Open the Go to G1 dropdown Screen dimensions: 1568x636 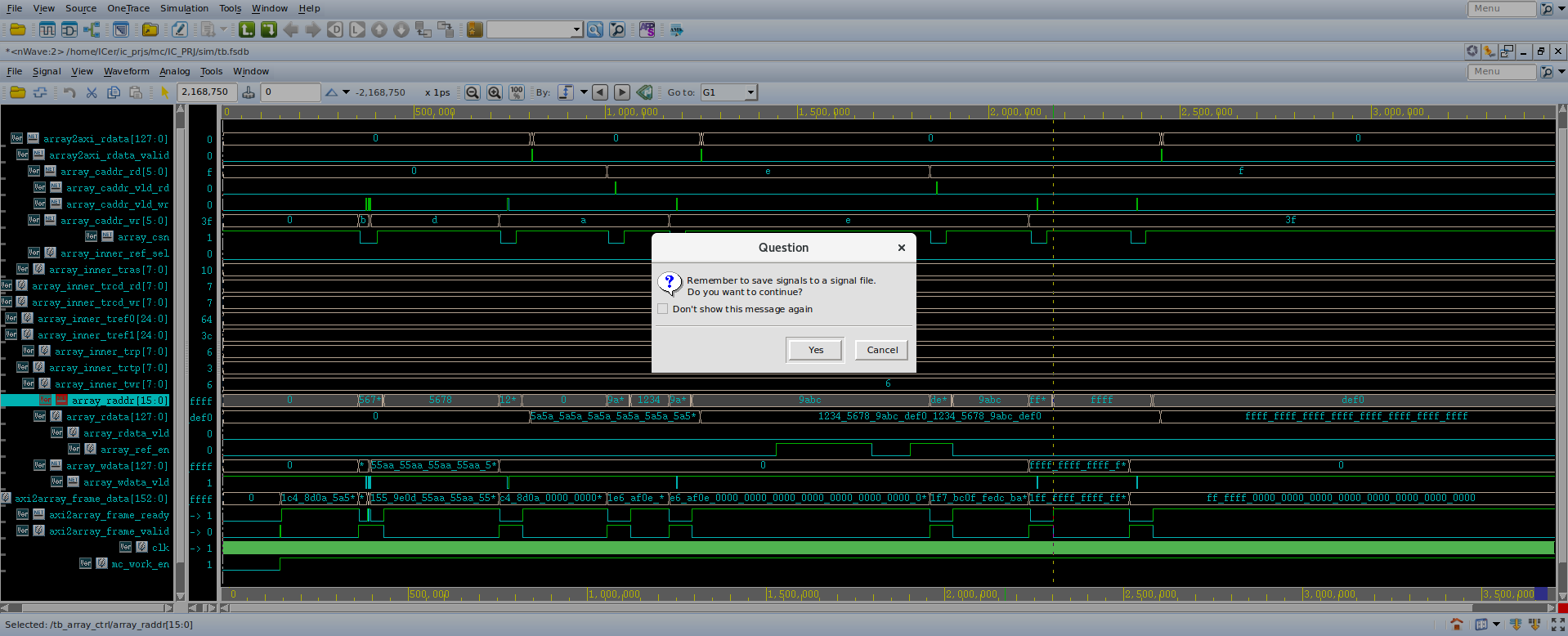pyautogui.click(x=750, y=92)
